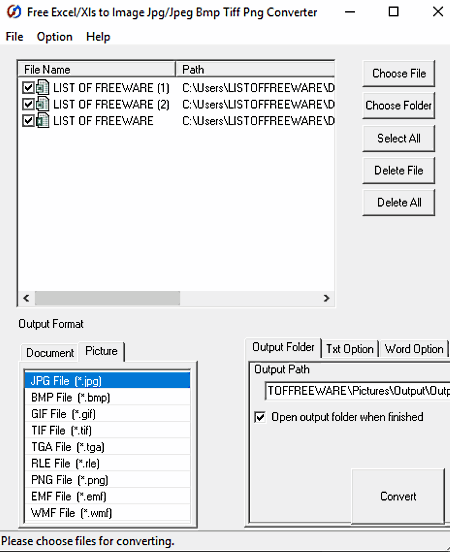Click the Excel icon of LIST OF FREEWARE (1)

[43, 88]
